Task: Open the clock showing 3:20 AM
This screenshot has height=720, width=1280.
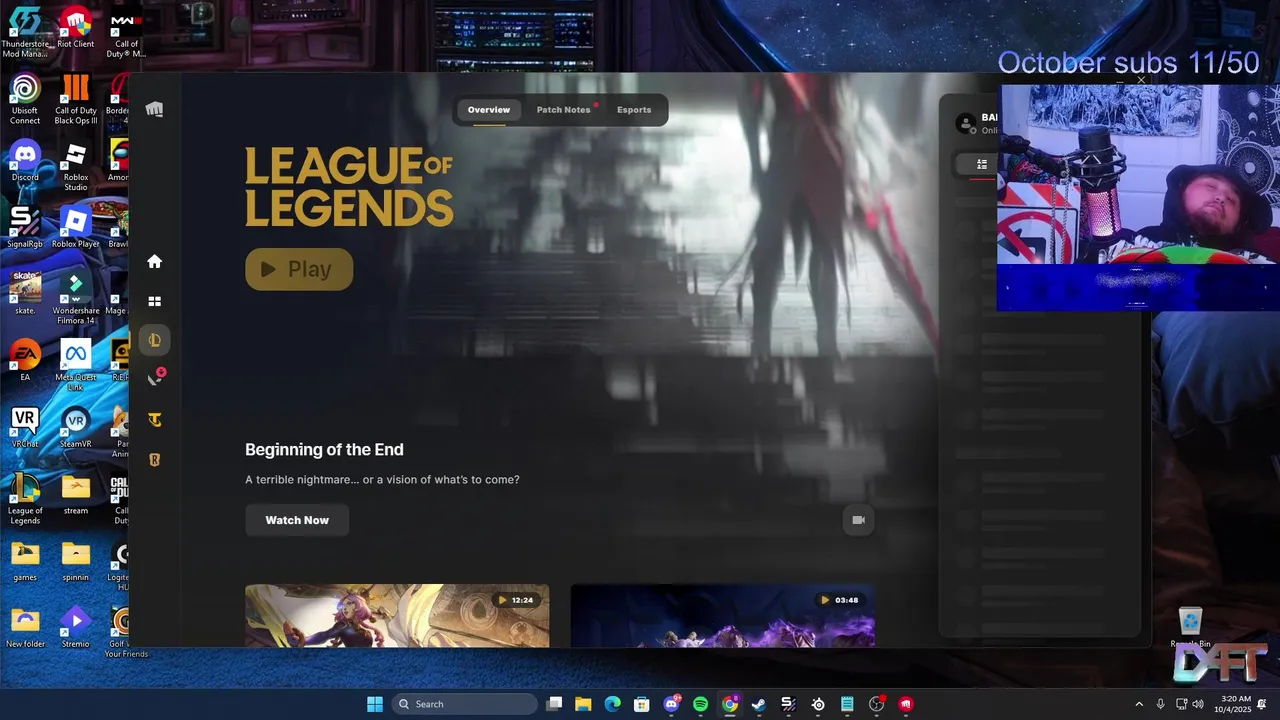Action: [x=1233, y=704]
